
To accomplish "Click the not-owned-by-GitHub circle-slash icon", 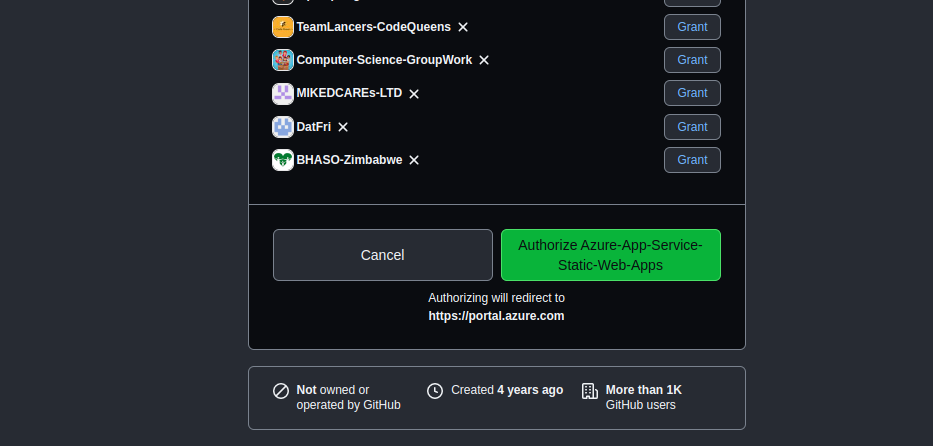I will point(281,391).
